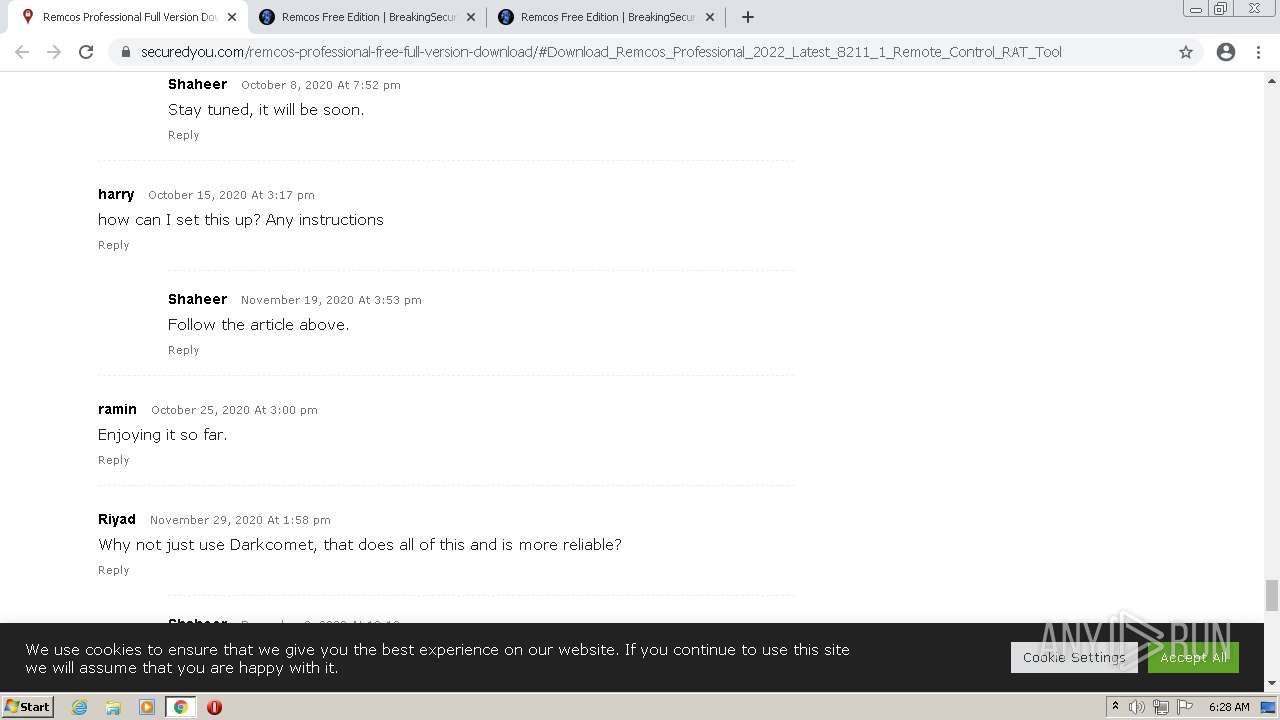Screen dimensions: 1280x720
Task: Open the November 19, 2020 comment permalink
Action: click(x=331, y=300)
